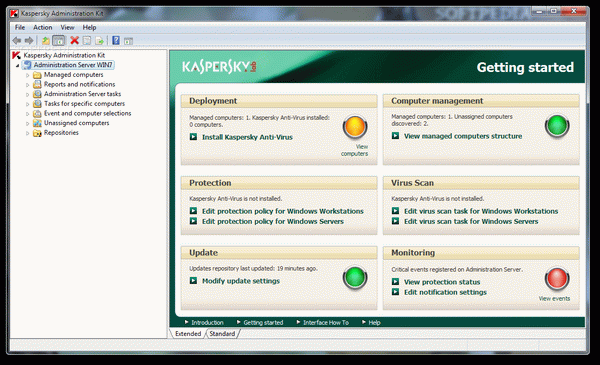
Task: Click the green Computer management status indicator
Action: [x=557, y=125]
